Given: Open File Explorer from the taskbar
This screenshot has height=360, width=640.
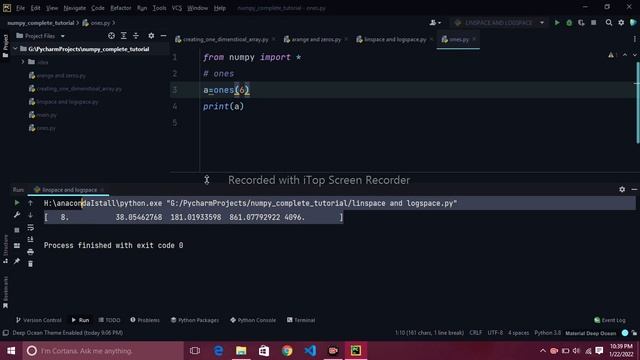Looking at the screenshot, I should point(241,351).
